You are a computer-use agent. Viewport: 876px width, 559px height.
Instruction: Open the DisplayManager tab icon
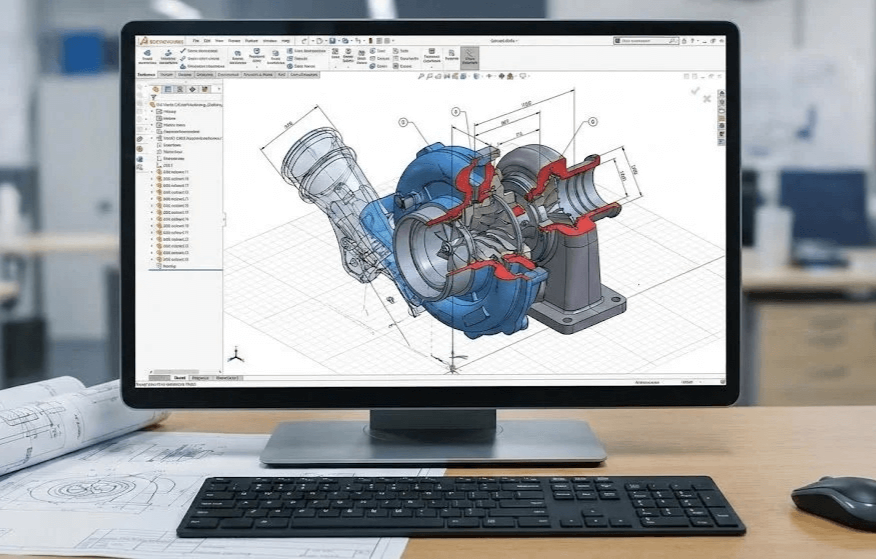point(205,89)
